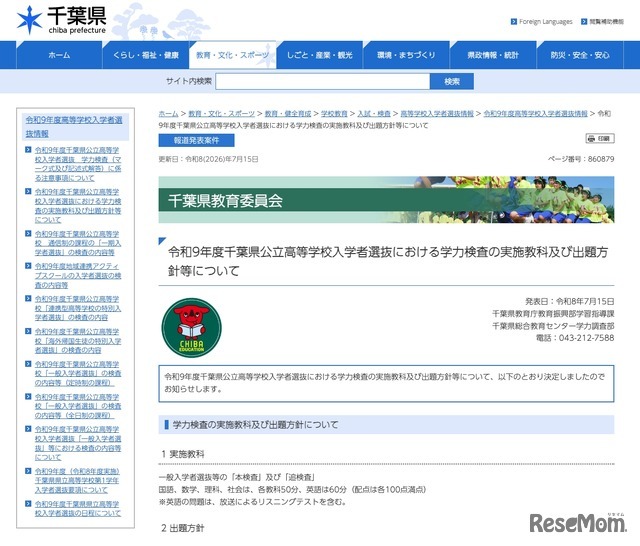
Task: Click the CHIBA EDUCATION mascot logo
Action: tap(191, 328)
